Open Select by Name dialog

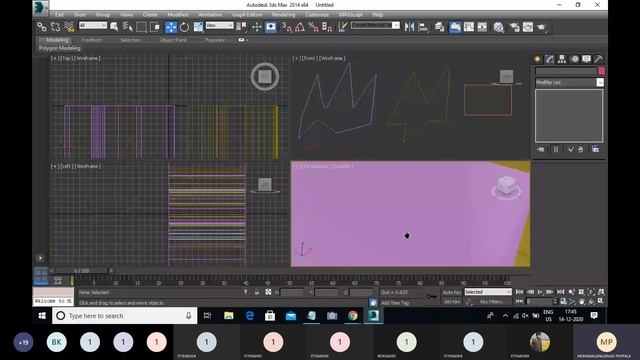coord(128,27)
